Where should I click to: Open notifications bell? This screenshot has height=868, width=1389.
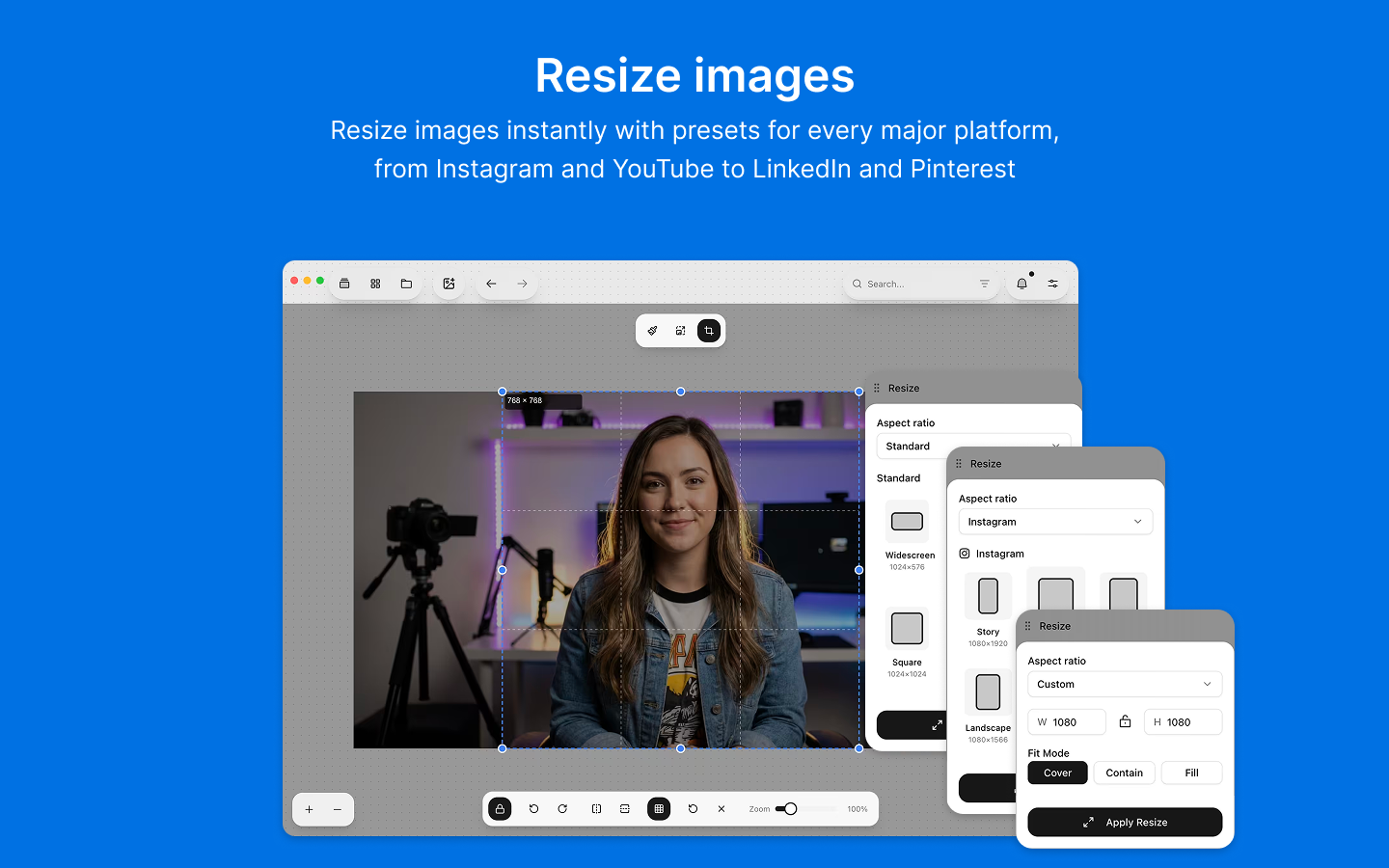click(1021, 284)
